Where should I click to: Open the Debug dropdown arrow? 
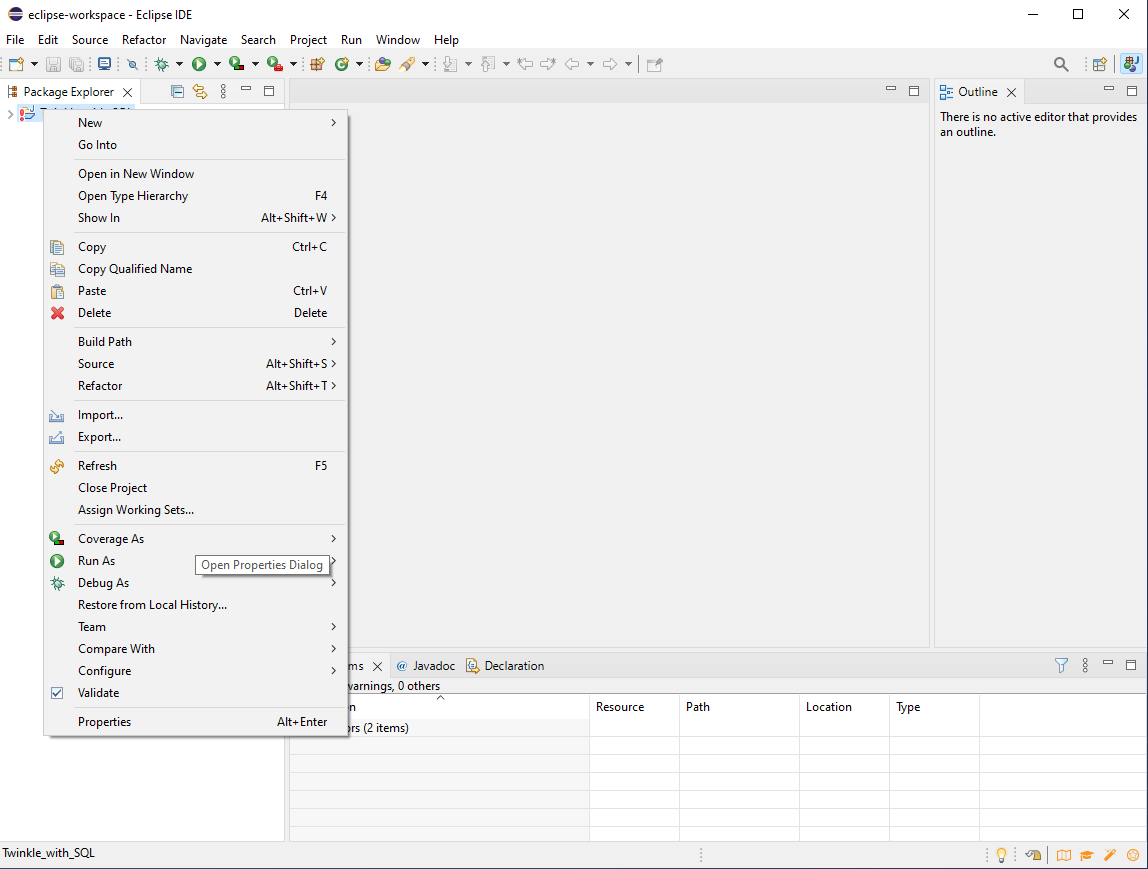click(179, 64)
